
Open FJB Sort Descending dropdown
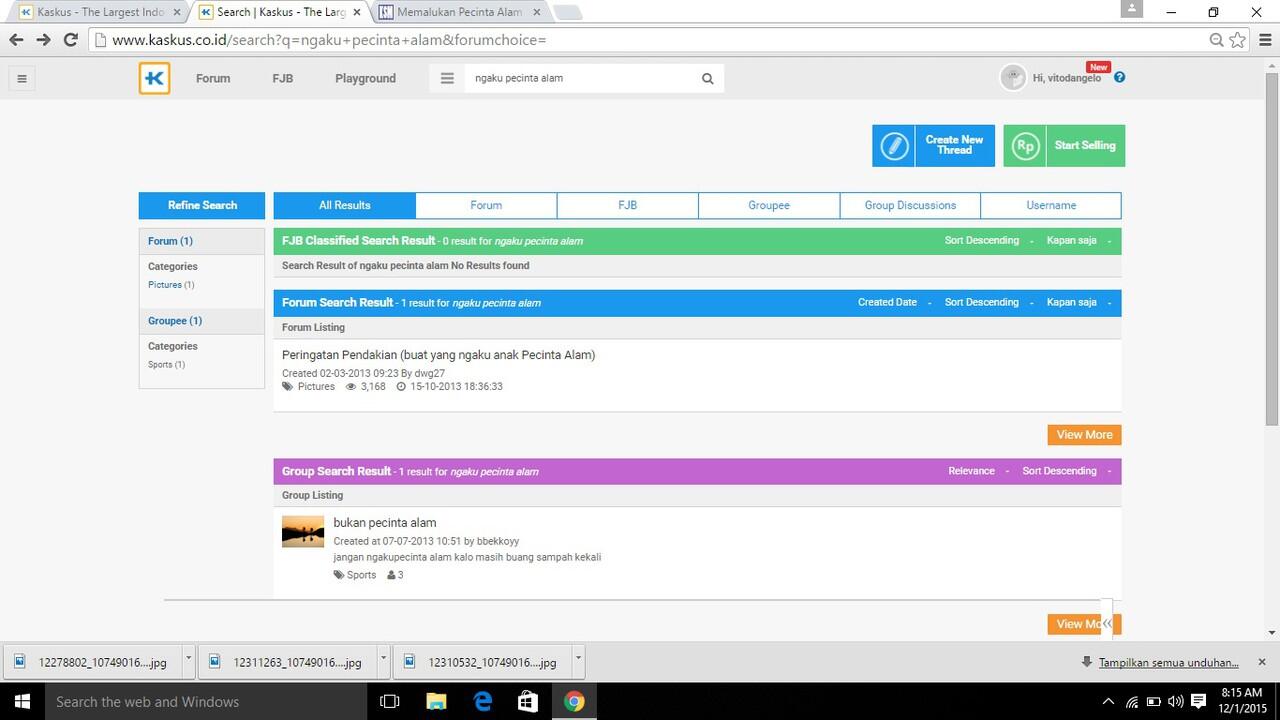pos(988,241)
